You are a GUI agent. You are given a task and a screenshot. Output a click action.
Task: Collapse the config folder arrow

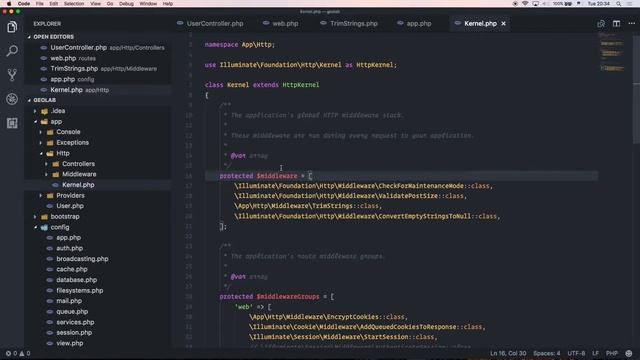click(35, 227)
